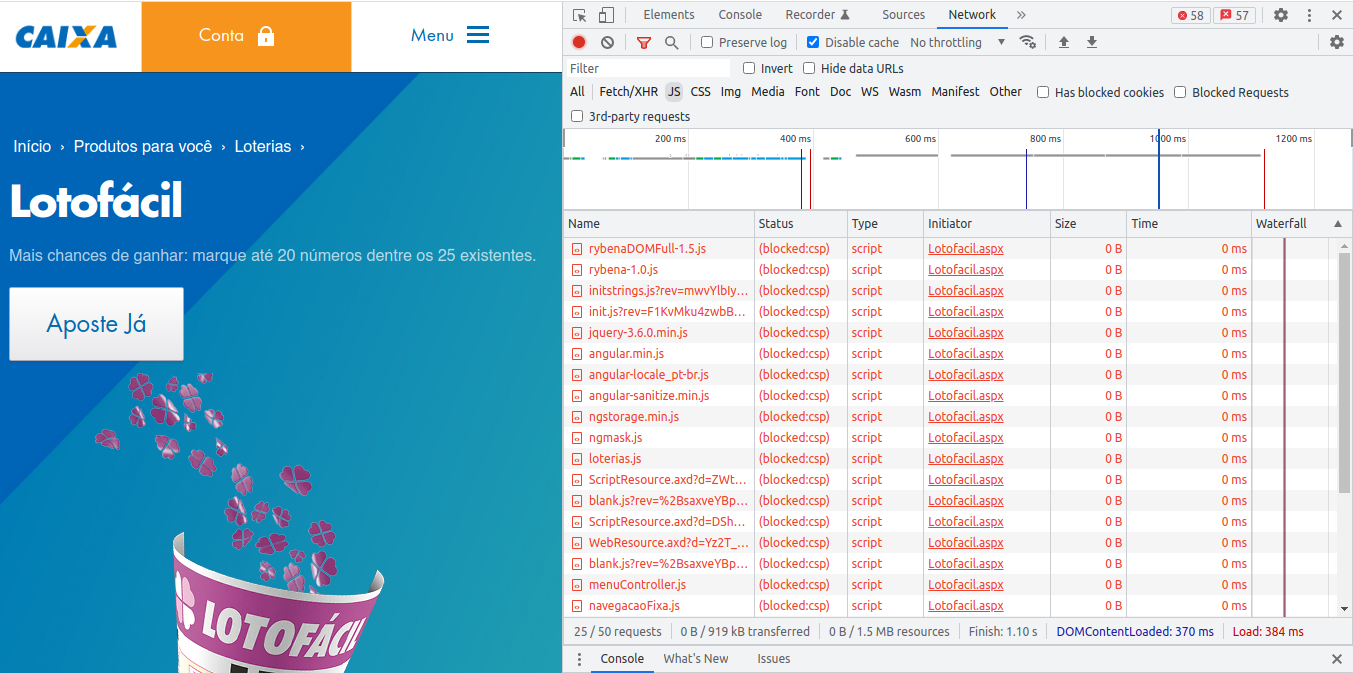Screen dimensions: 1353x673
Task: Open the Issues drawer tab
Action: 774,659
